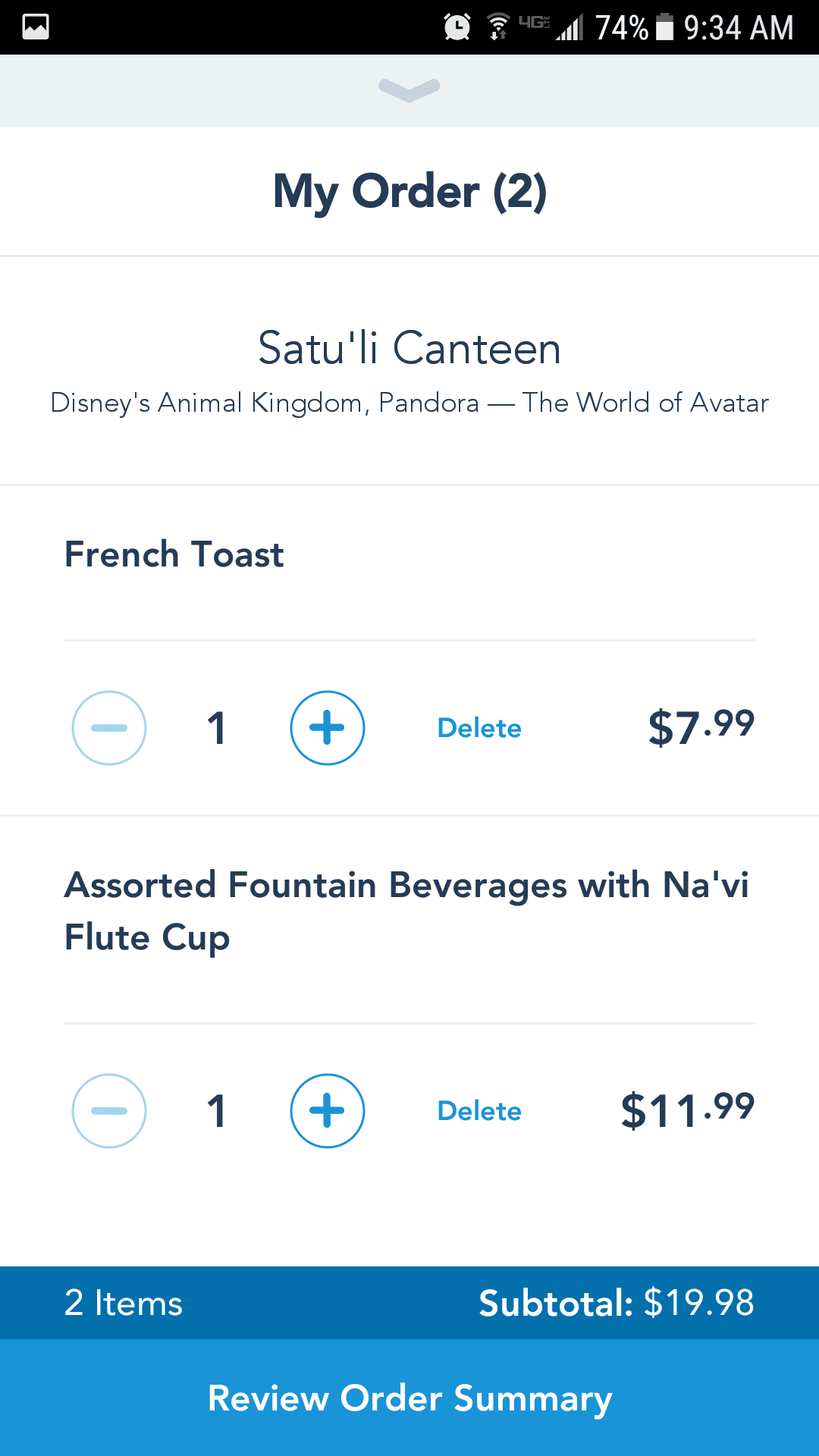
Task: Open the French Toast item details
Action: (x=174, y=554)
